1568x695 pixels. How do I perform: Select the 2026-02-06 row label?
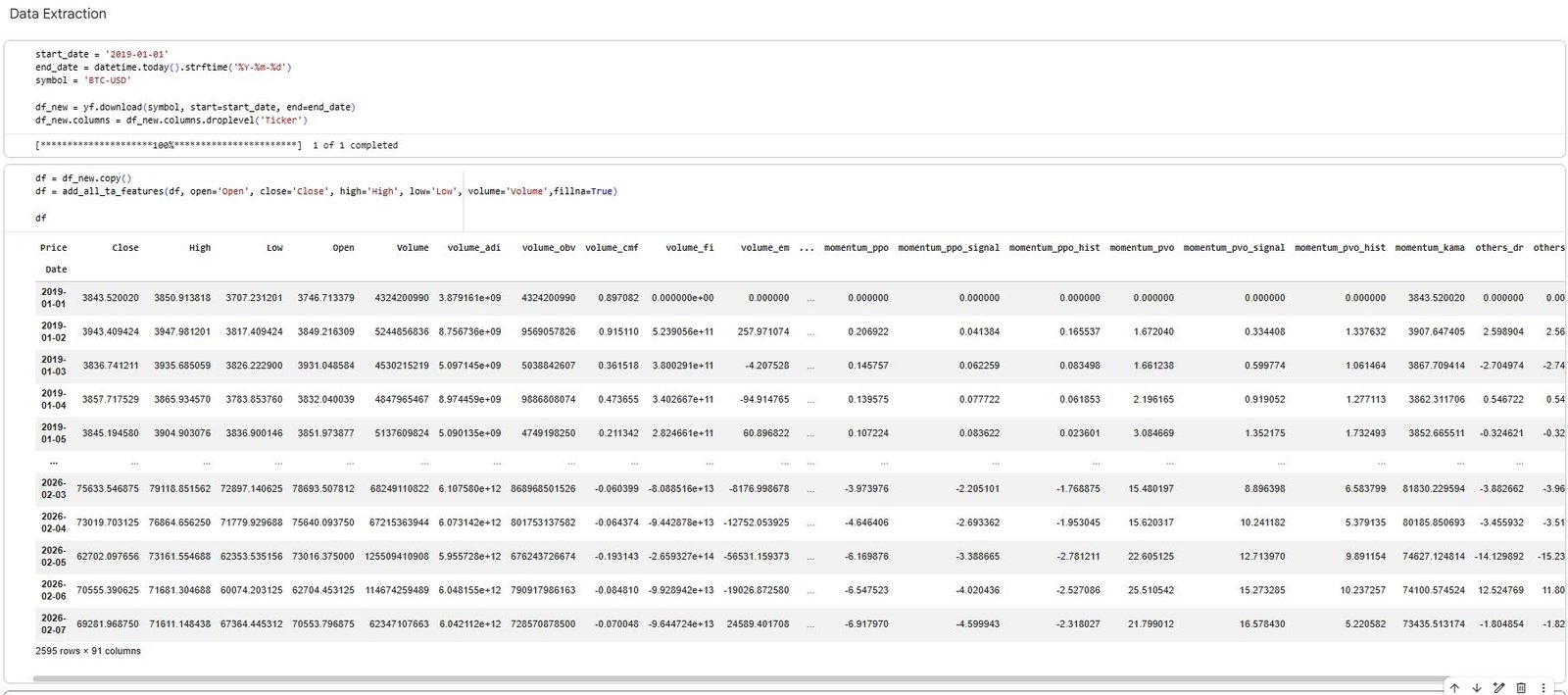point(54,590)
